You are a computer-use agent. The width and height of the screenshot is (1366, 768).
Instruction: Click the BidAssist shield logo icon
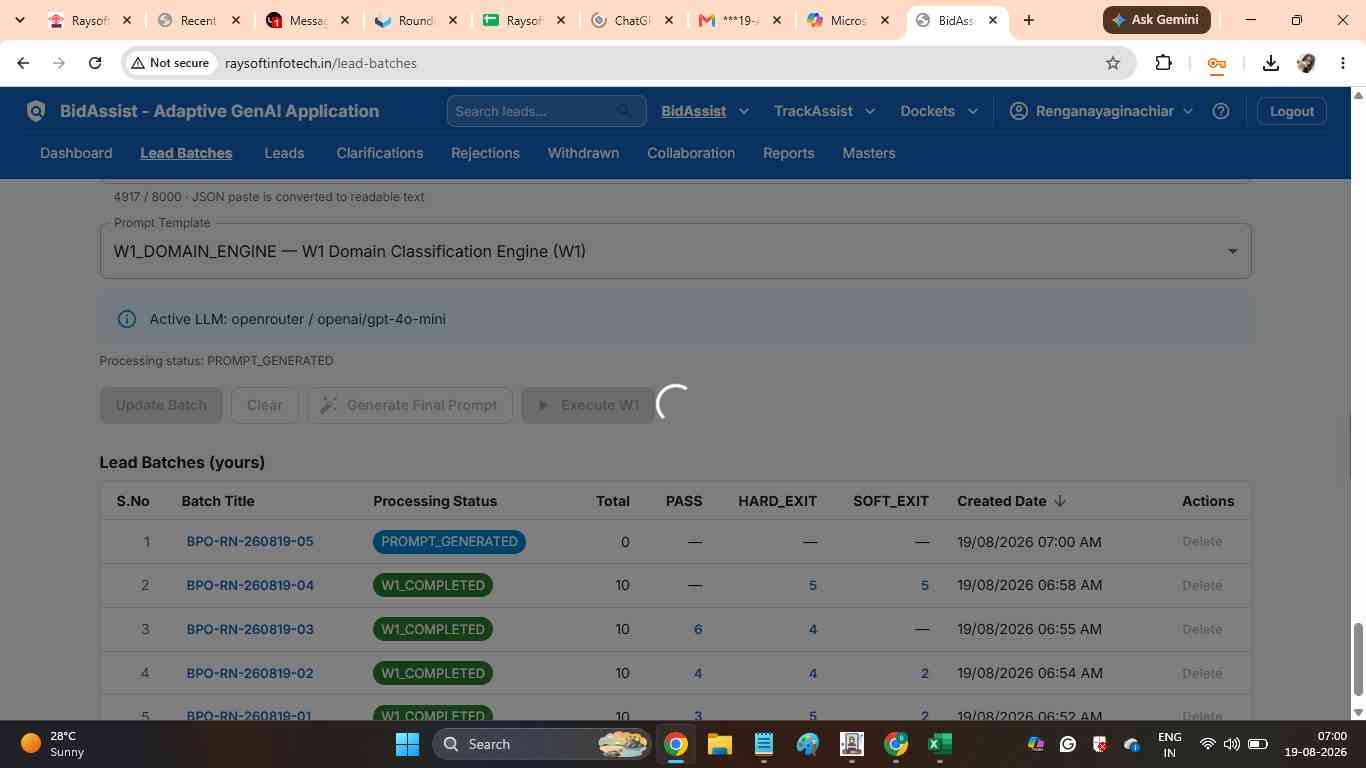pos(36,111)
